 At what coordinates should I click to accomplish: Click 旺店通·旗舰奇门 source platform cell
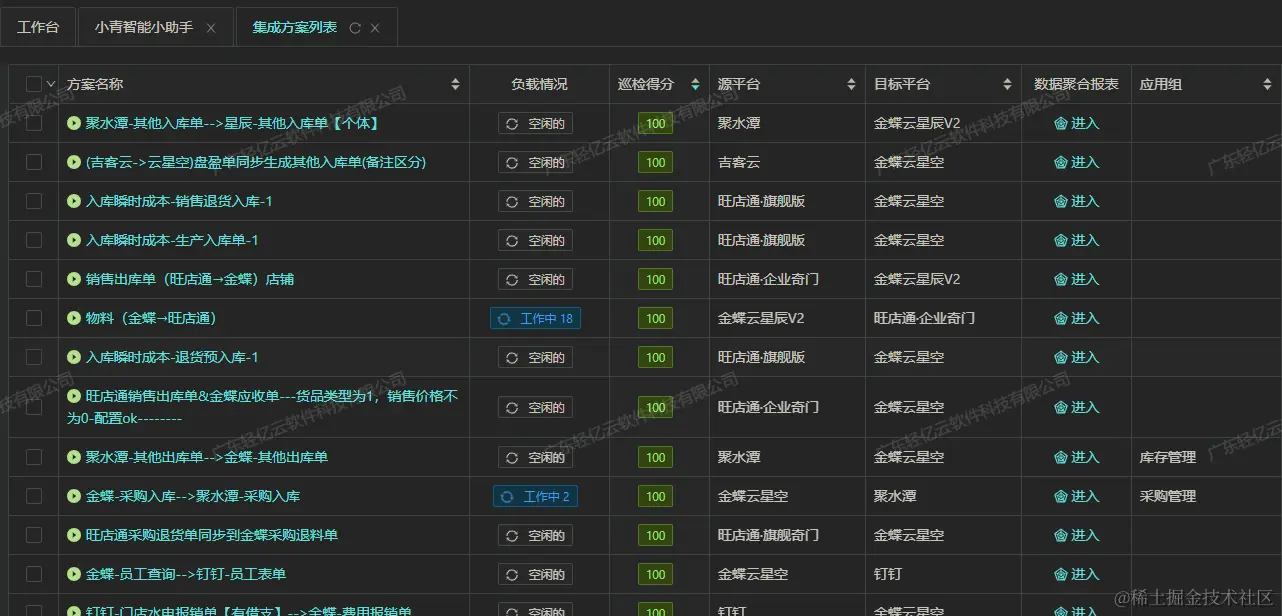point(768,535)
